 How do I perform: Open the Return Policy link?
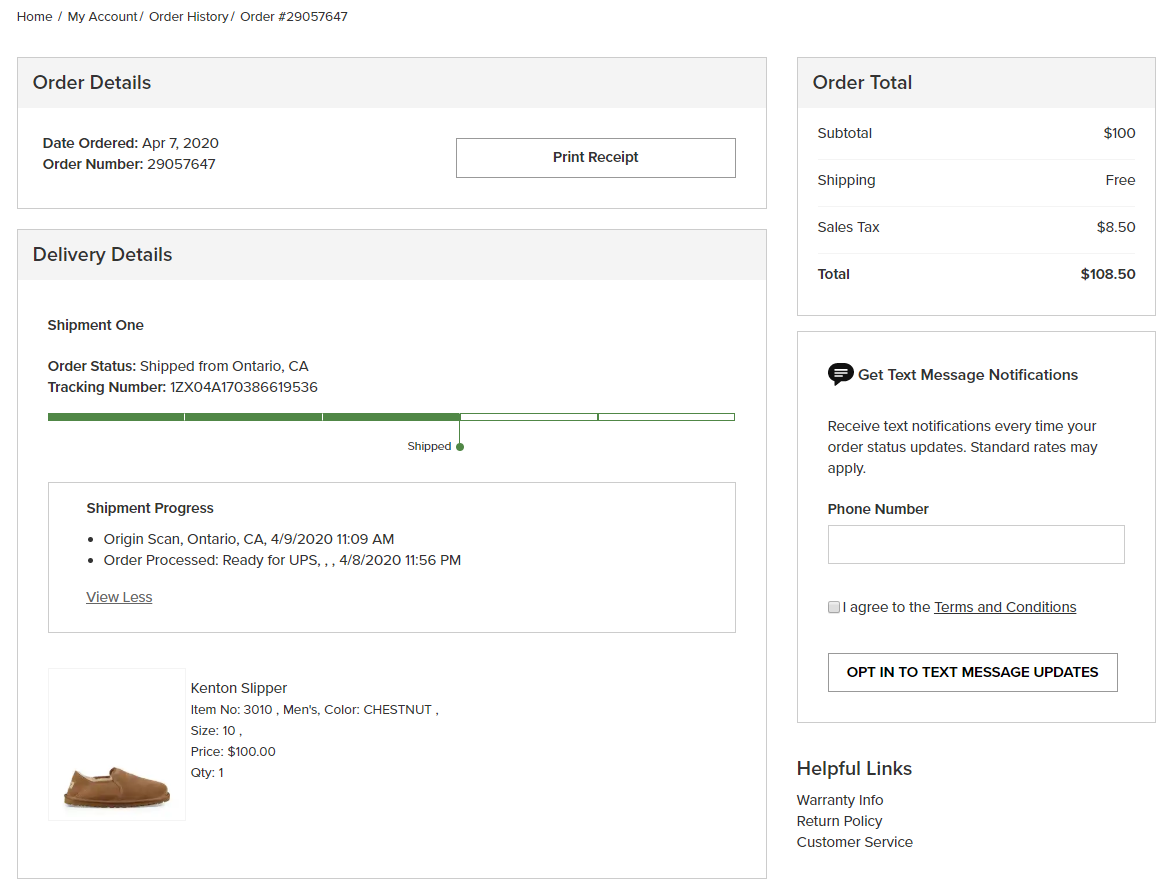pyautogui.click(x=839, y=821)
